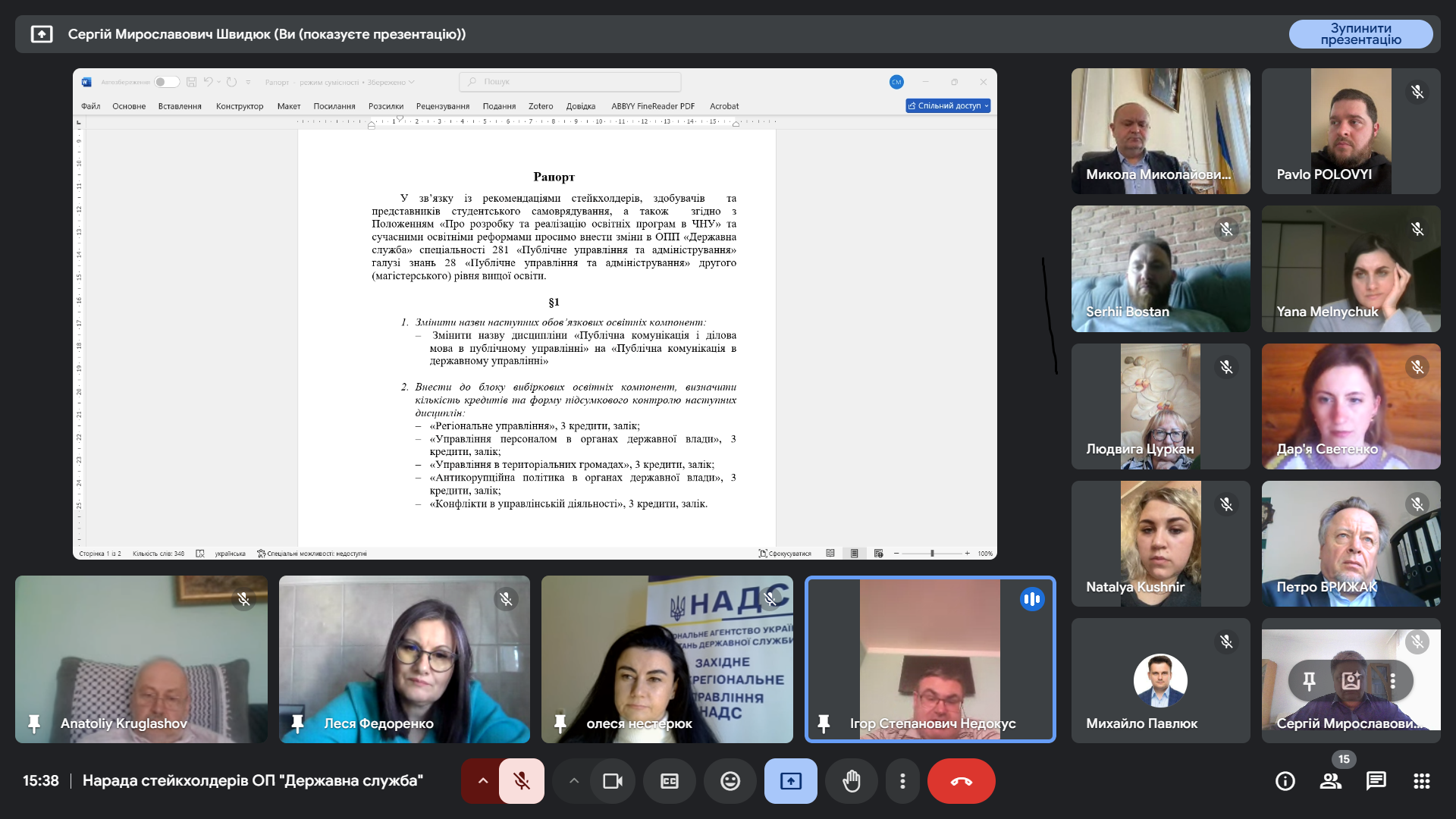Click the presentation icon in top banner

42,34
